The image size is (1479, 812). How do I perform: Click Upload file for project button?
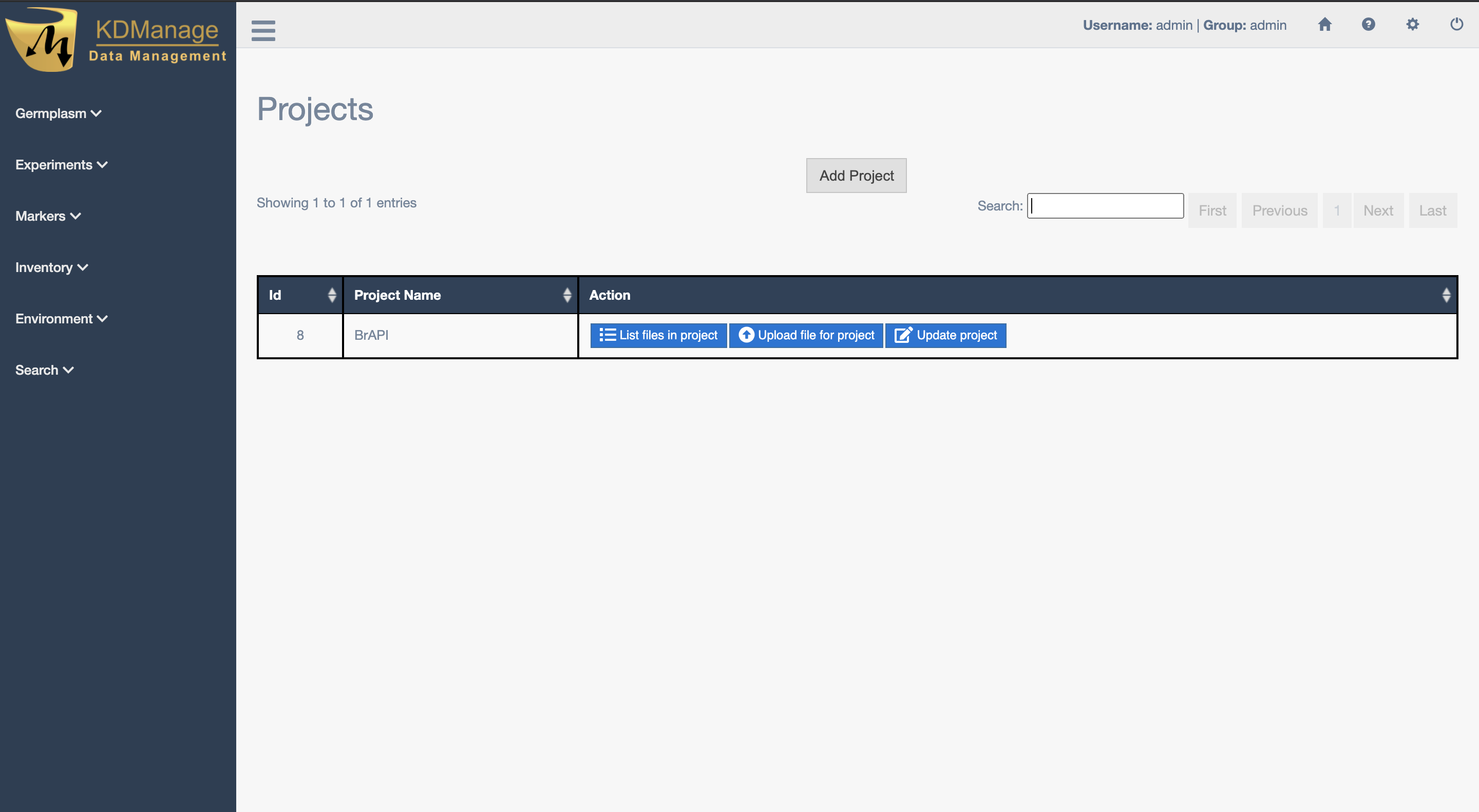(x=806, y=335)
